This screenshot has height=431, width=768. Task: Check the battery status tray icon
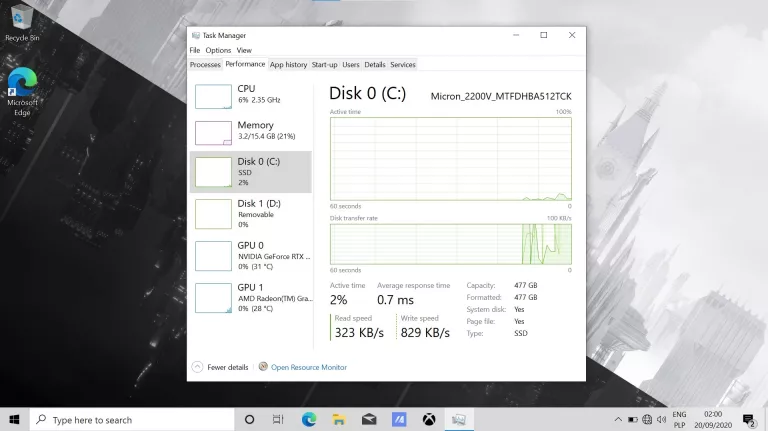tap(633, 420)
